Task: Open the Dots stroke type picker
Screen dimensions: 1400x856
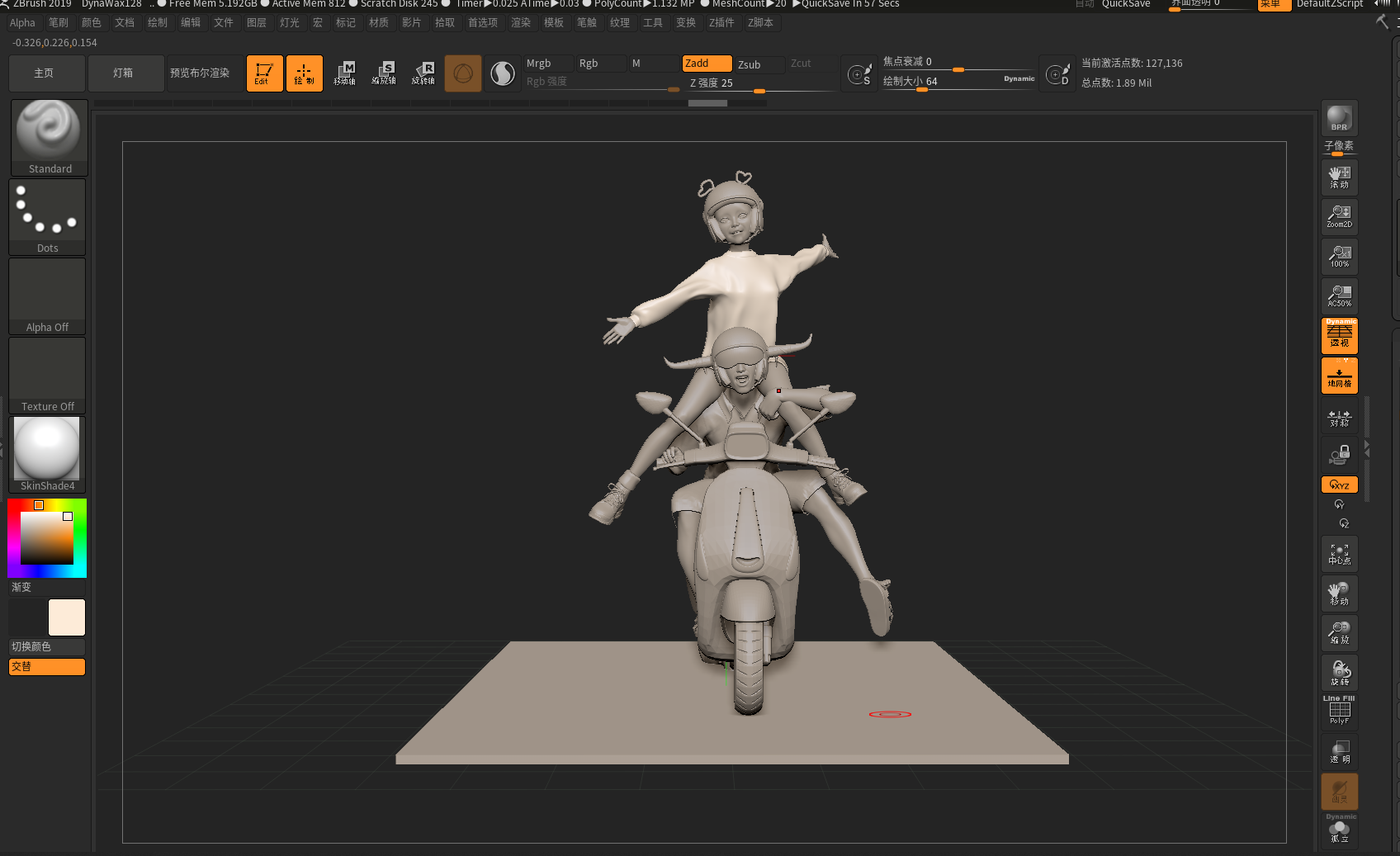Action: [x=47, y=217]
